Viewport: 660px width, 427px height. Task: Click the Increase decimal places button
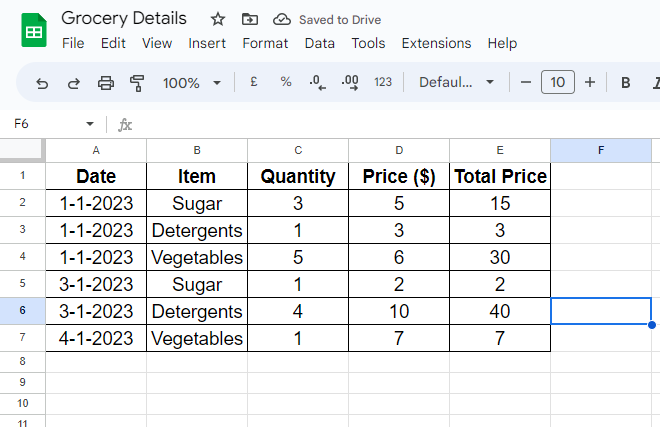[350, 82]
